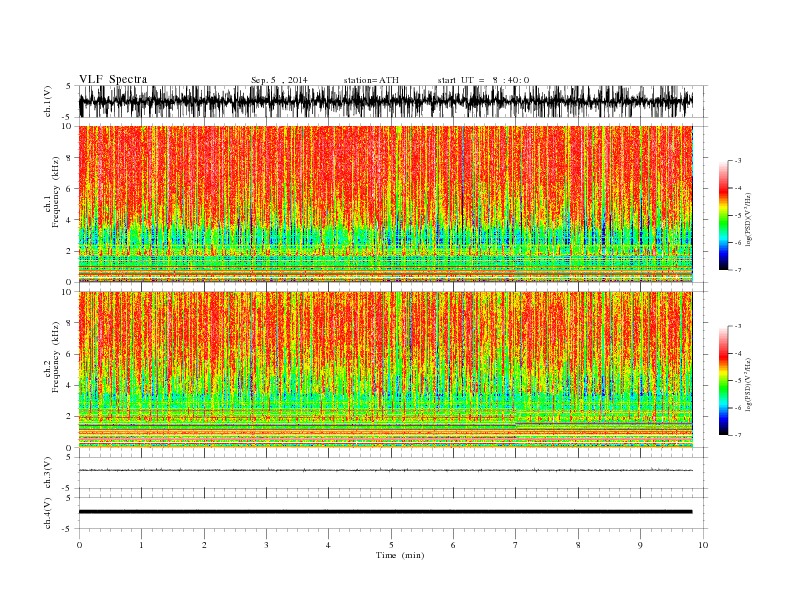Click the "VLF Spectra" title text

coord(113,79)
